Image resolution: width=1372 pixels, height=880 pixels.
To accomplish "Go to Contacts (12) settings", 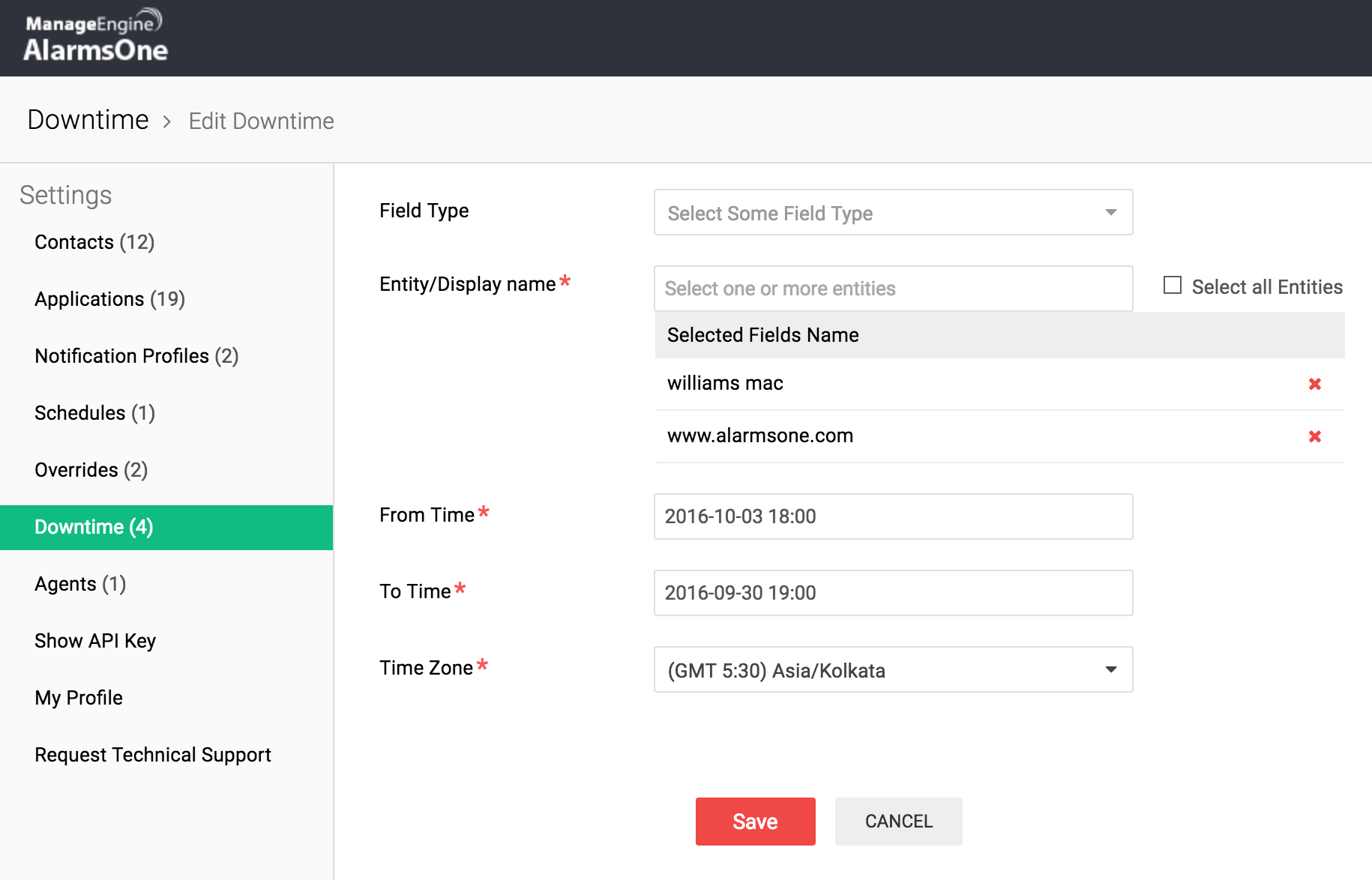I will [x=94, y=242].
